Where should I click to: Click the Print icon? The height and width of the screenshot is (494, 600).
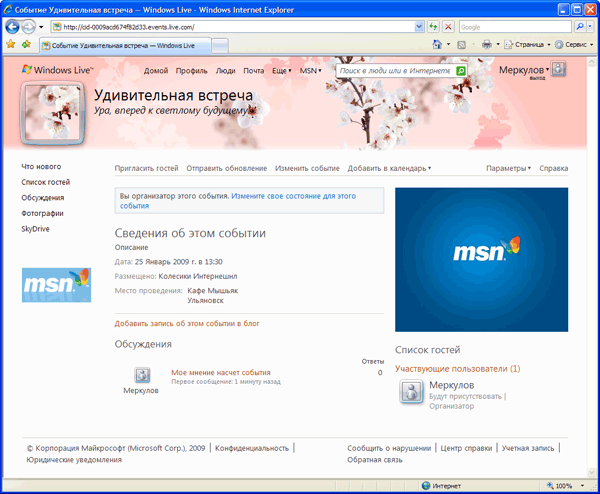click(x=486, y=44)
